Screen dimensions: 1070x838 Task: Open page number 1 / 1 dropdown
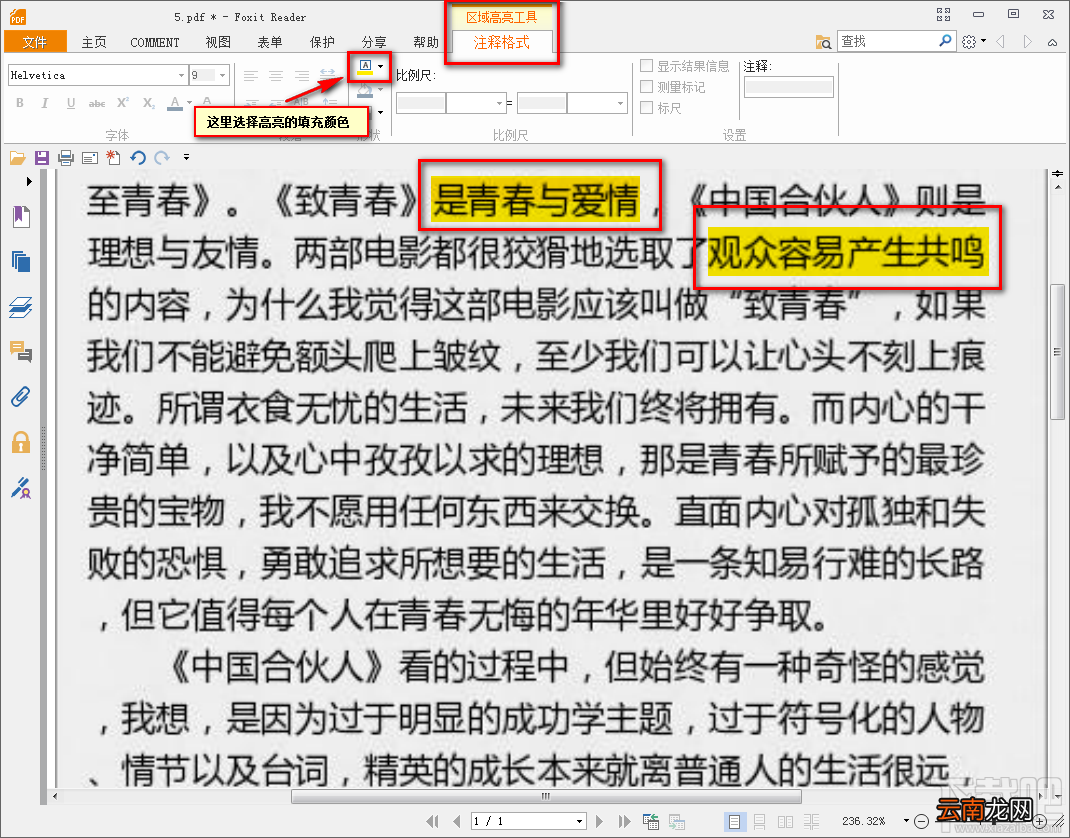tap(579, 821)
